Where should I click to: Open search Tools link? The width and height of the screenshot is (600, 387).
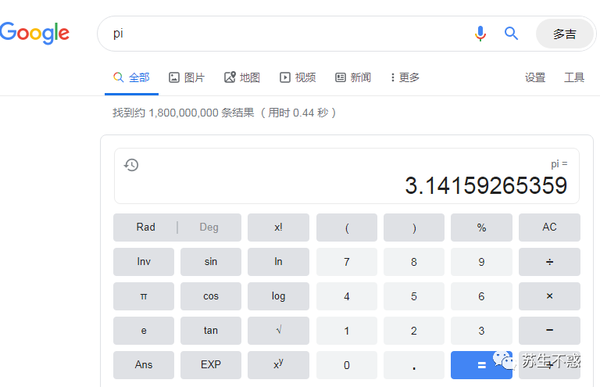point(574,78)
